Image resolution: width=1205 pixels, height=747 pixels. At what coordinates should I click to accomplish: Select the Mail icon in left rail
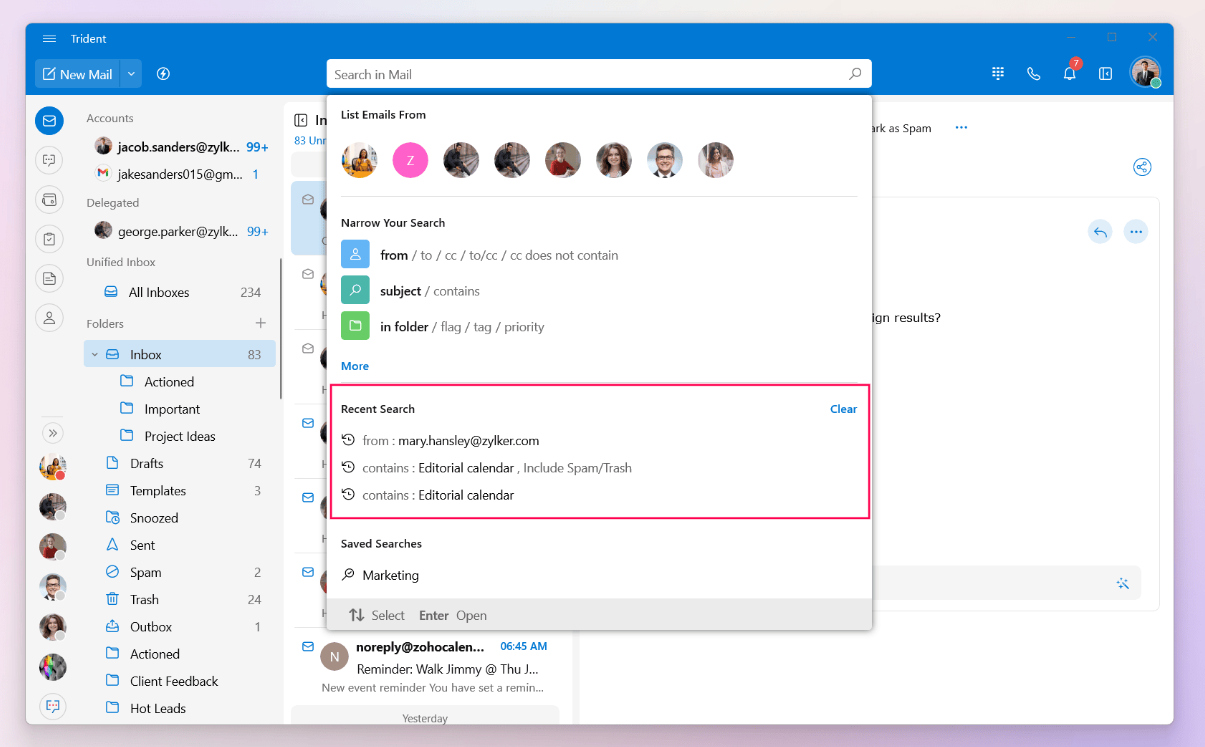tap(49, 121)
